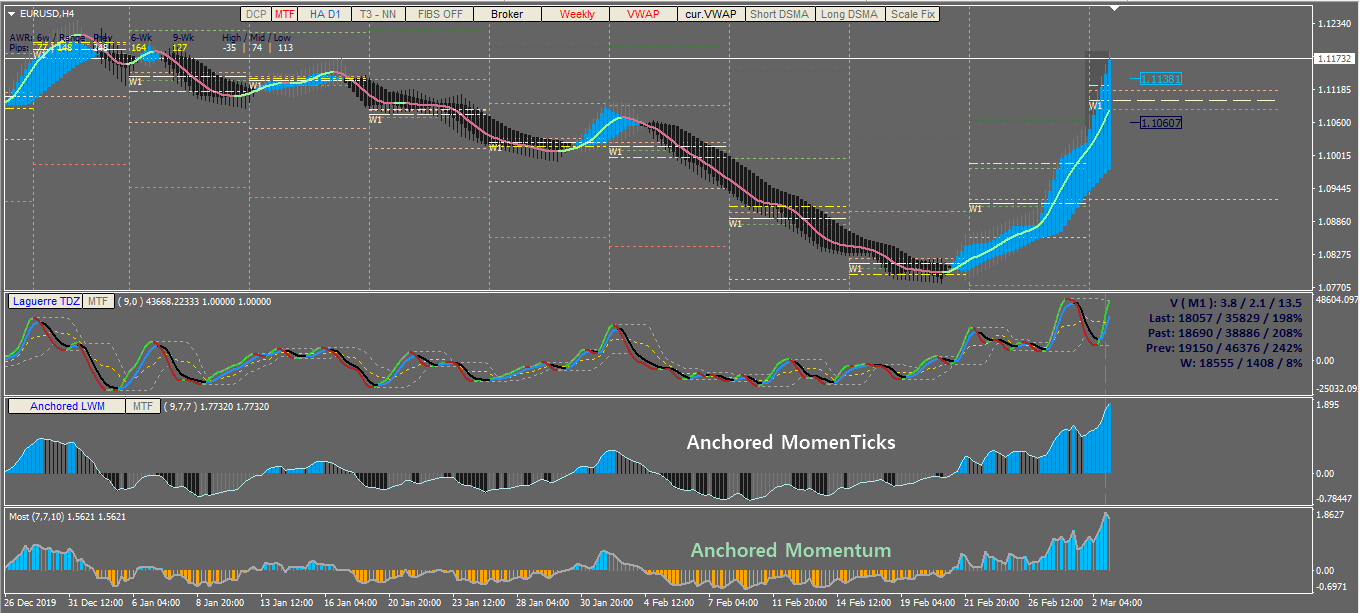Screen dimensions: 1360x613
Task: Click the 'High / Mid / Low' header text
Action: click(256, 37)
